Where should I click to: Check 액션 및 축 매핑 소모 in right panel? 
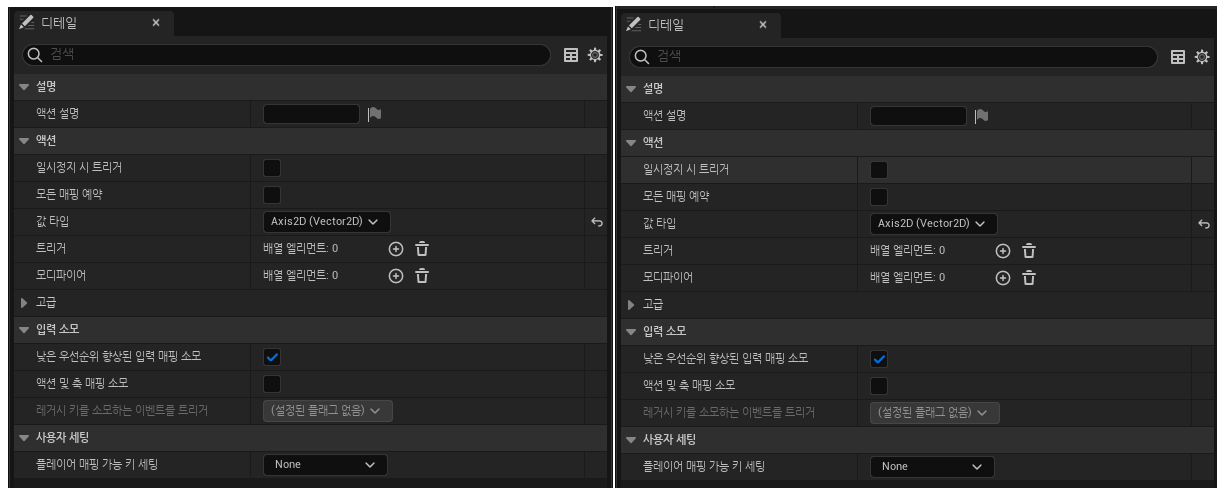[x=879, y=385]
